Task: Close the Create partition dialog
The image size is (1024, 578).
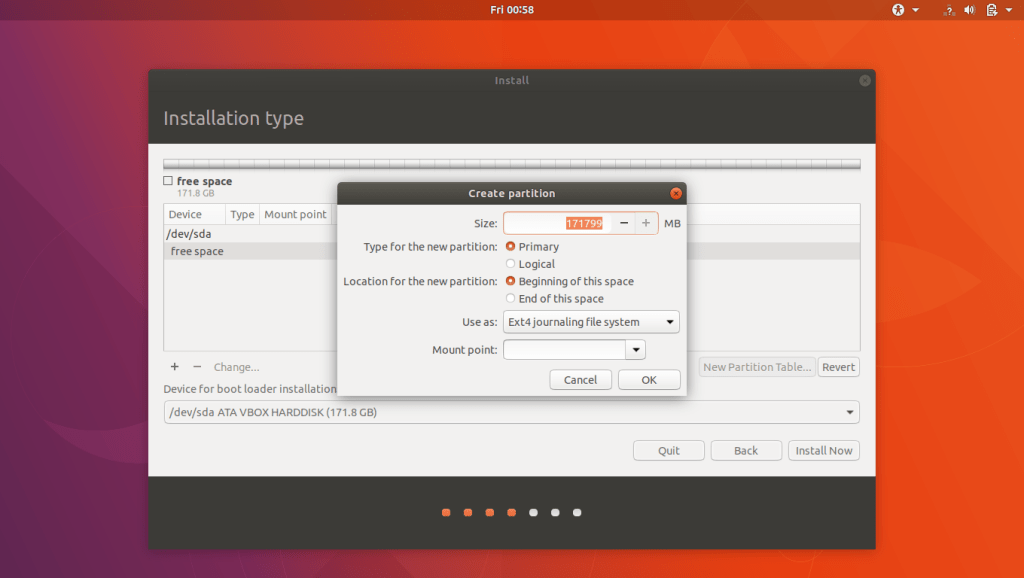Action: 676,193
